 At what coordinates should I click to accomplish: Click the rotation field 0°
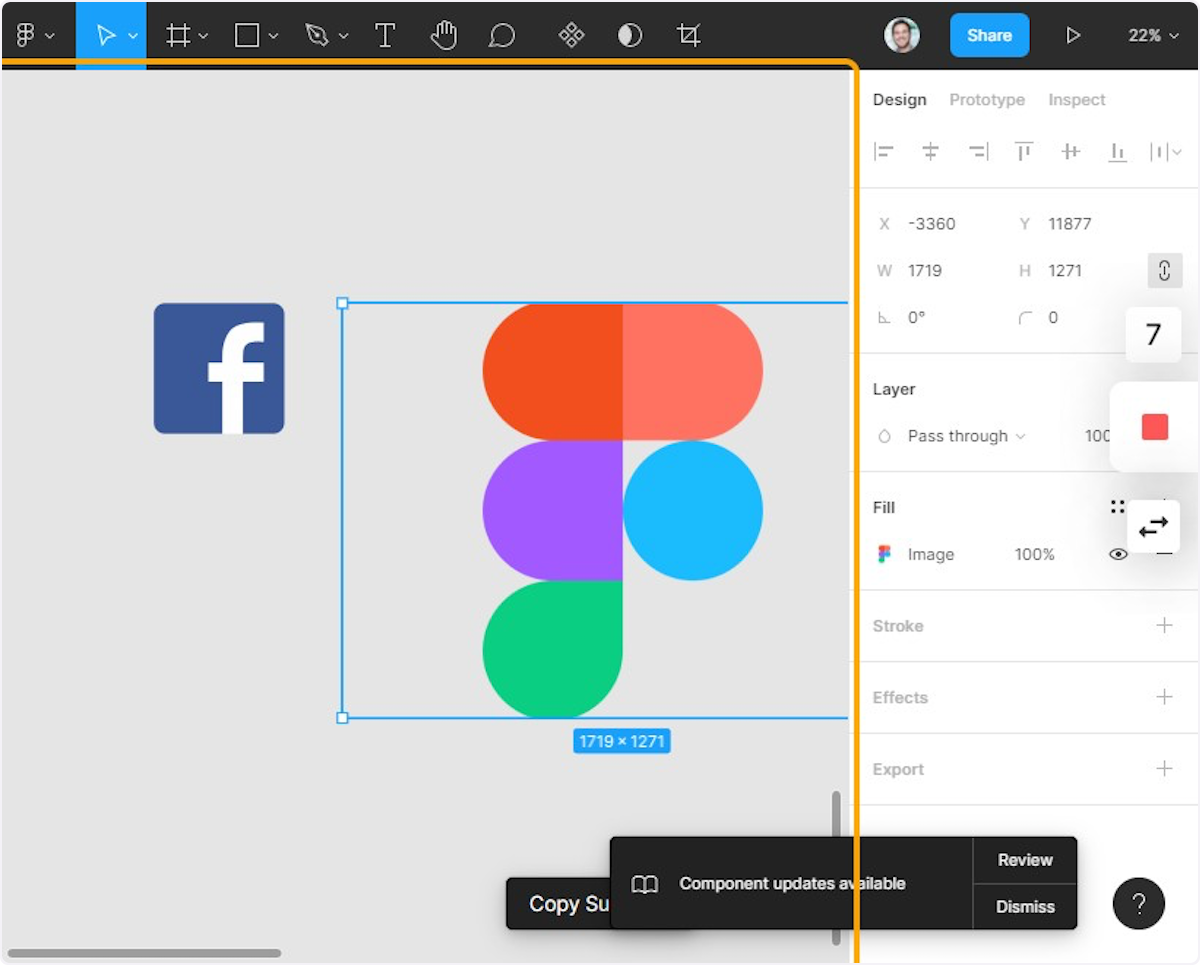[x=917, y=318]
